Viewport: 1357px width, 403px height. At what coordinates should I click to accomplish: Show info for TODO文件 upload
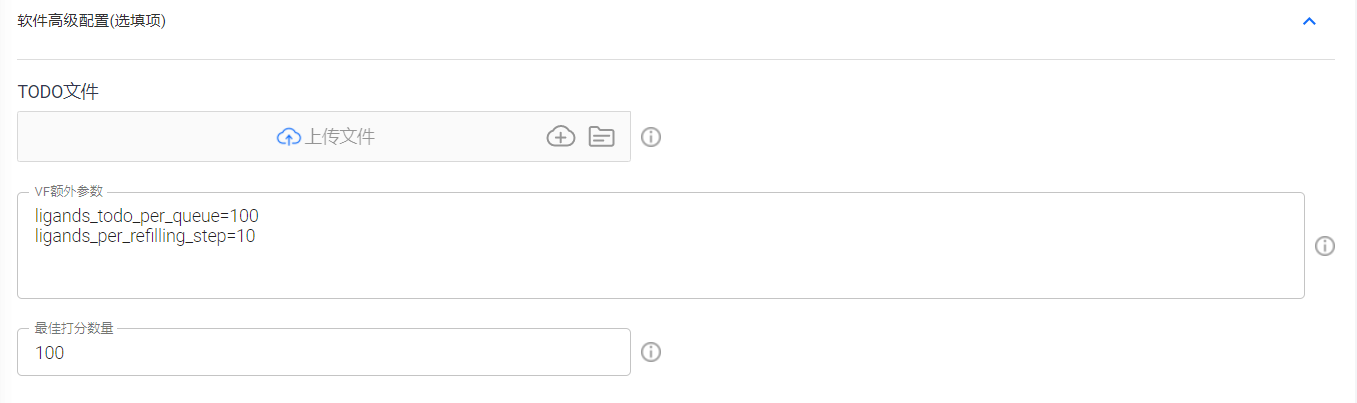(x=651, y=137)
